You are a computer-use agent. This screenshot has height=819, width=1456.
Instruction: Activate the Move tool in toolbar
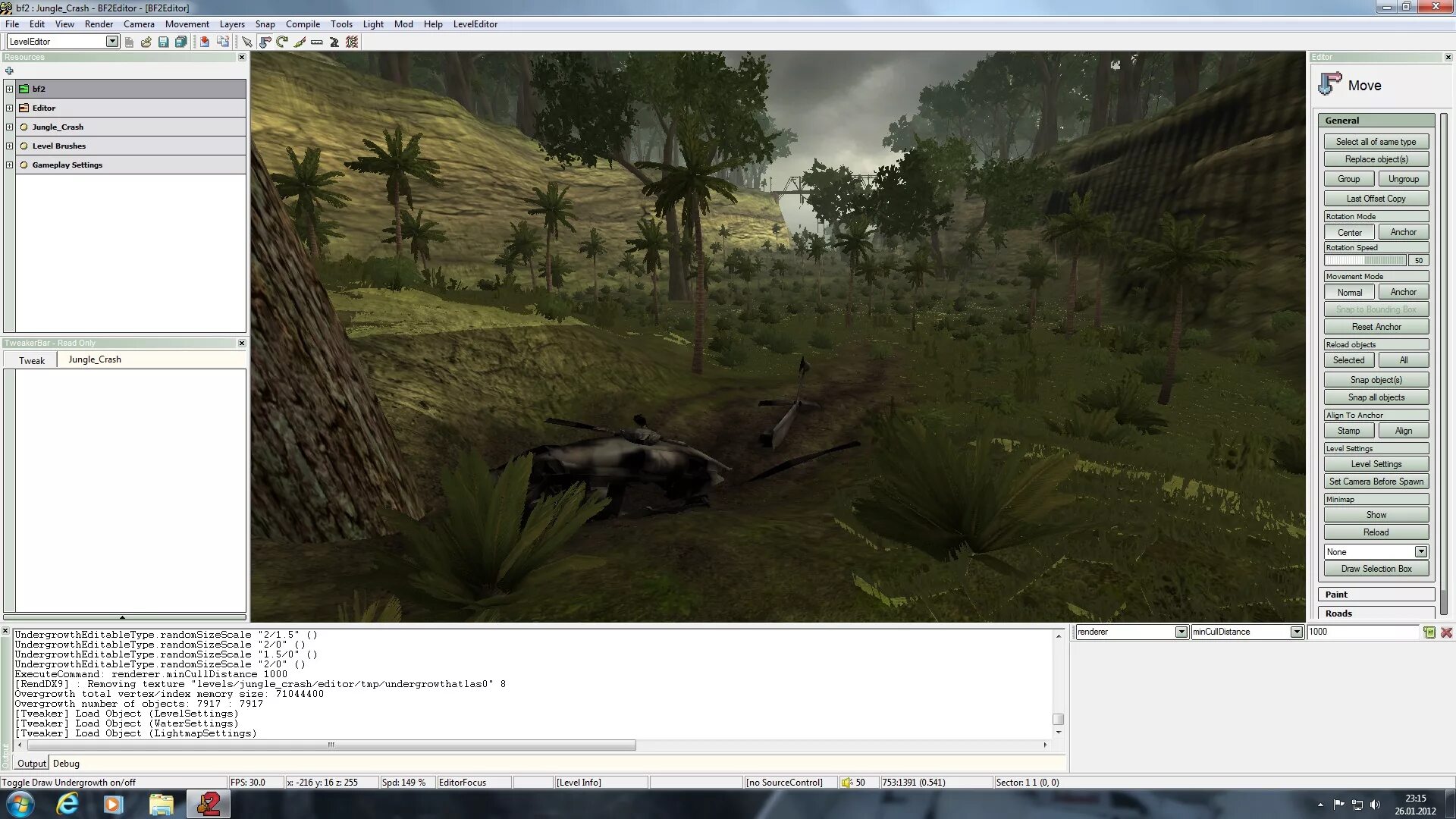click(x=265, y=42)
